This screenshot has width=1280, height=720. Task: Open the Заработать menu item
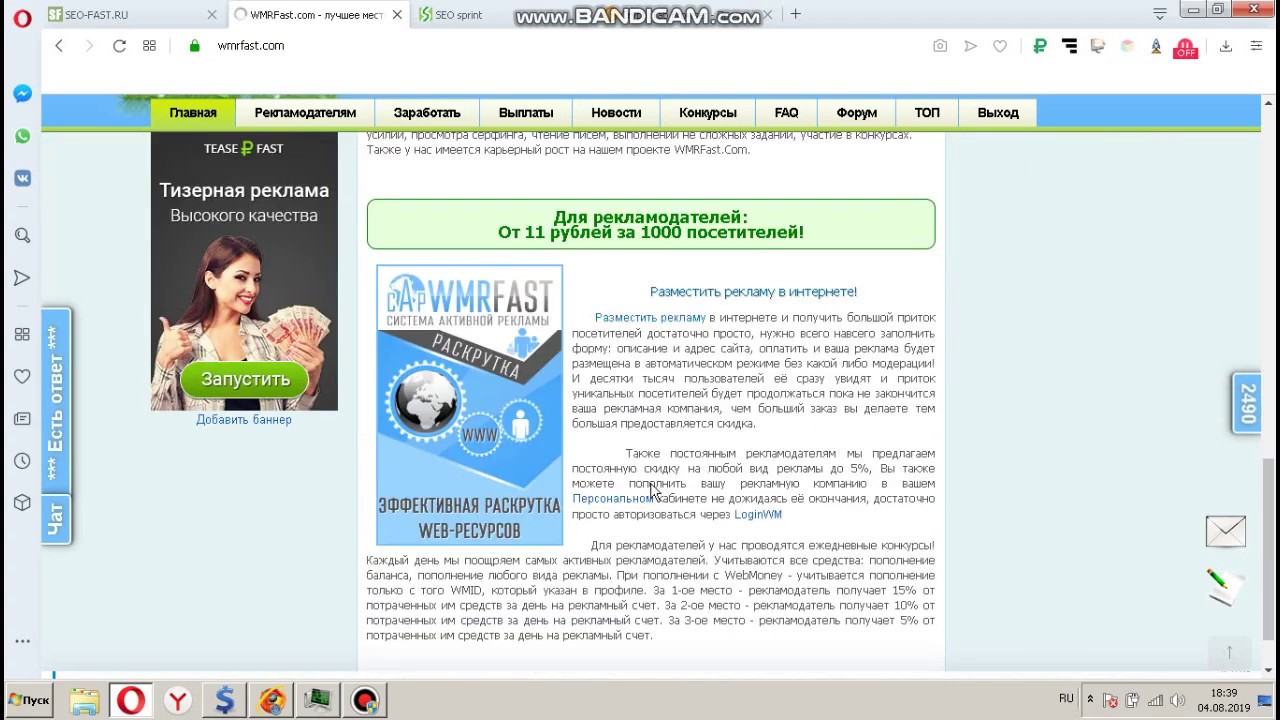[x=427, y=113]
